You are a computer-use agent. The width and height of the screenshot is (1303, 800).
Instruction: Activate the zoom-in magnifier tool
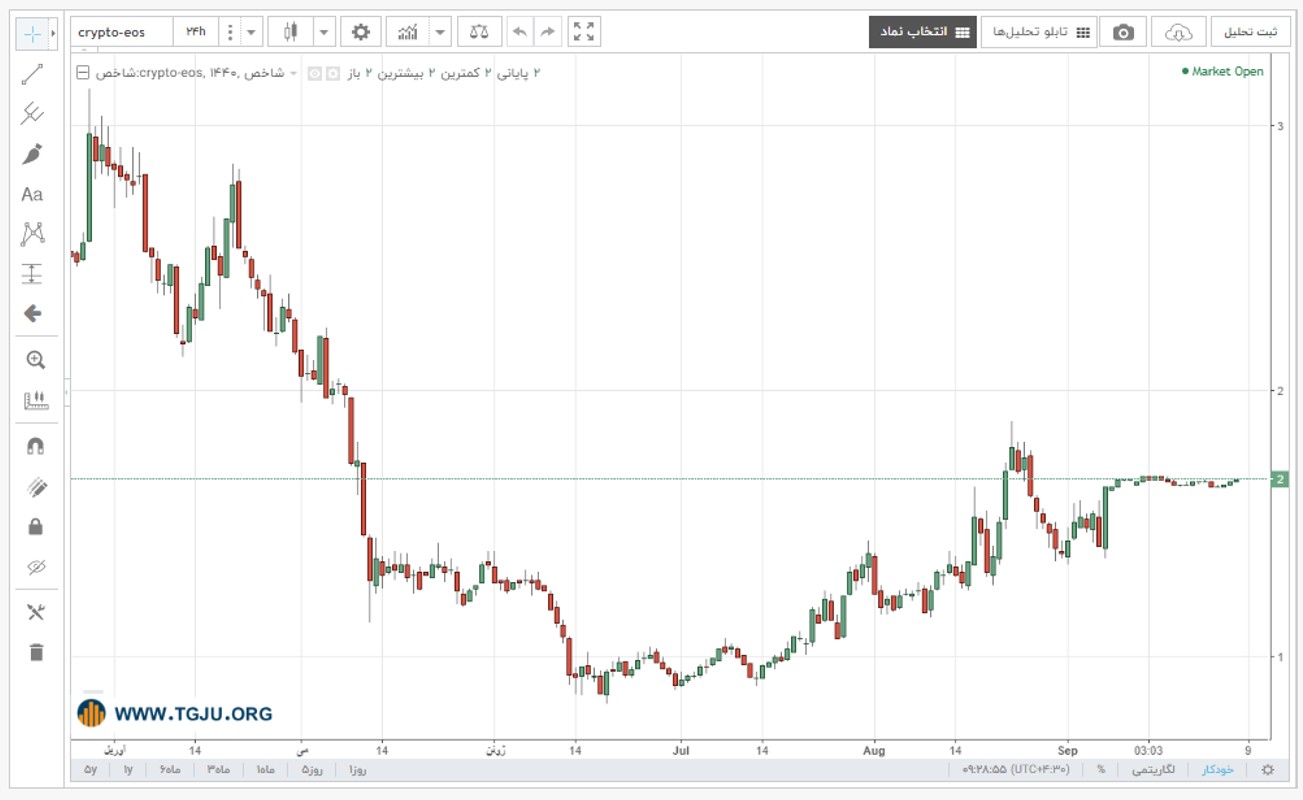[36, 360]
